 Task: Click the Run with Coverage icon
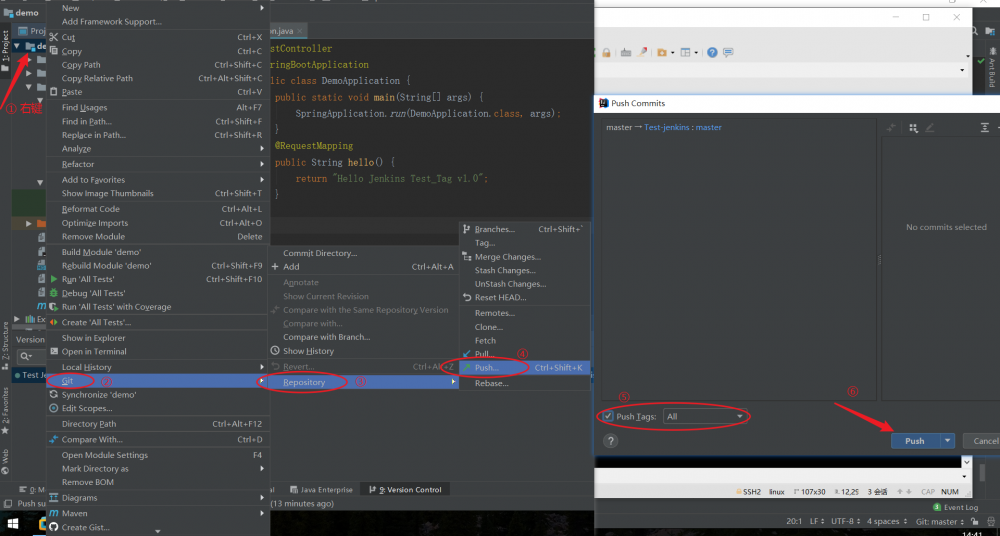coord(54,307)
